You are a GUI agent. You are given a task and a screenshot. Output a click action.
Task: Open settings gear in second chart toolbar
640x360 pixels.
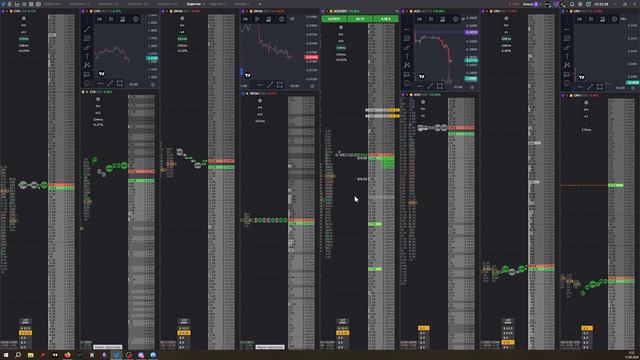pos(282,19)
